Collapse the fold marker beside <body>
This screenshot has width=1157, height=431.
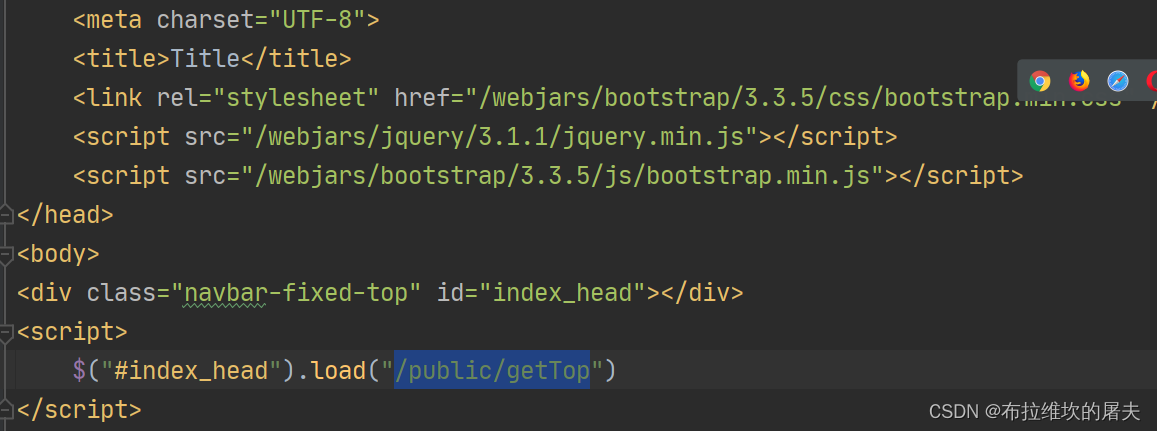(x=6, y=255)
